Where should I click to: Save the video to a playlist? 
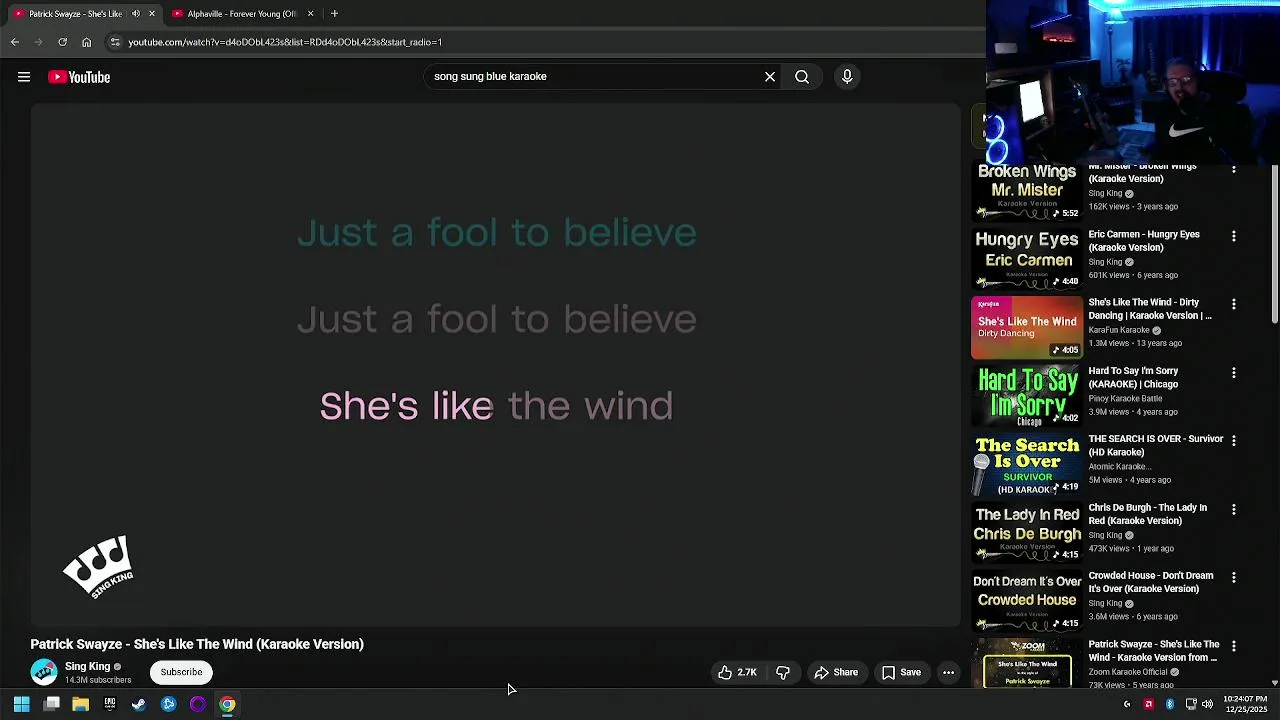[901, 673]
